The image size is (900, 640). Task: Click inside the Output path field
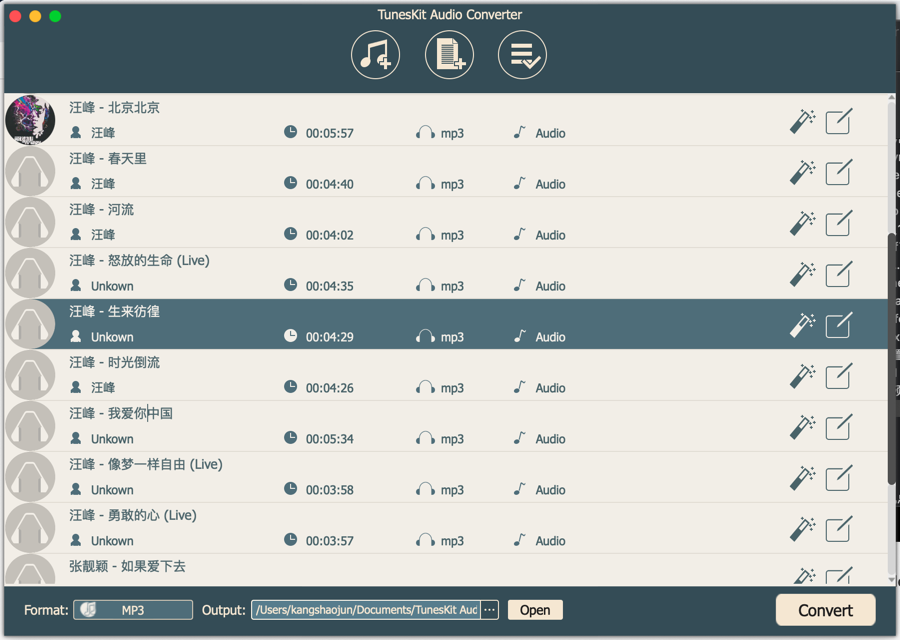[370, 609]
